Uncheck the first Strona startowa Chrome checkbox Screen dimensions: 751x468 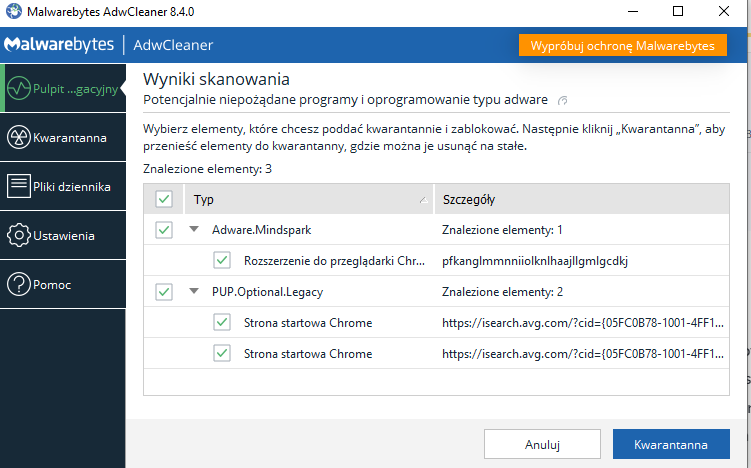click(222, 322)
